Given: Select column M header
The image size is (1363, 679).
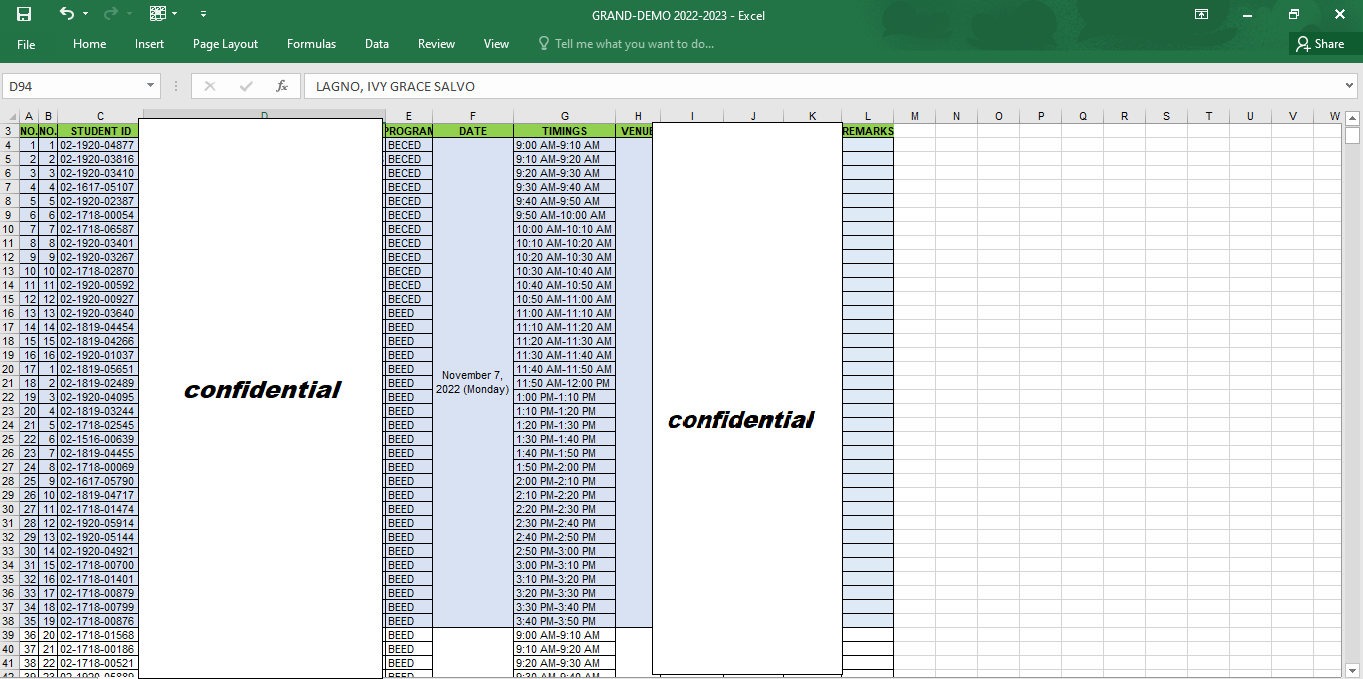Looking at the screenshot, I should tap(914, 117).
